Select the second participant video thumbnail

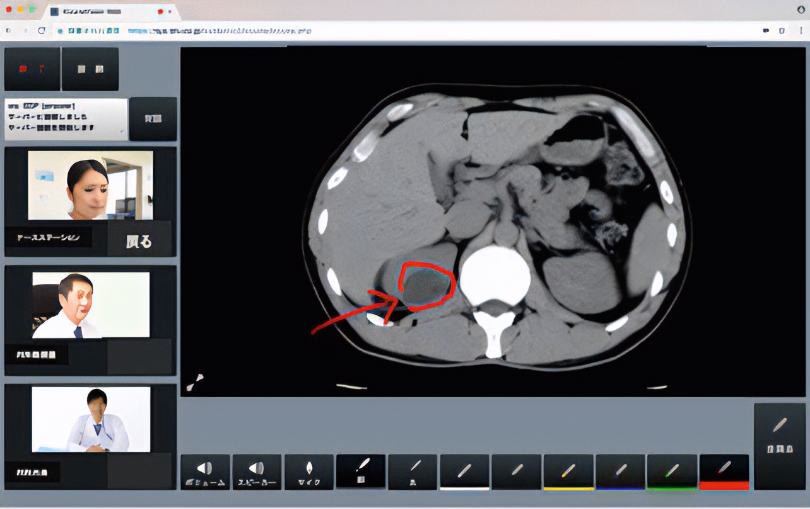point(91,305)
